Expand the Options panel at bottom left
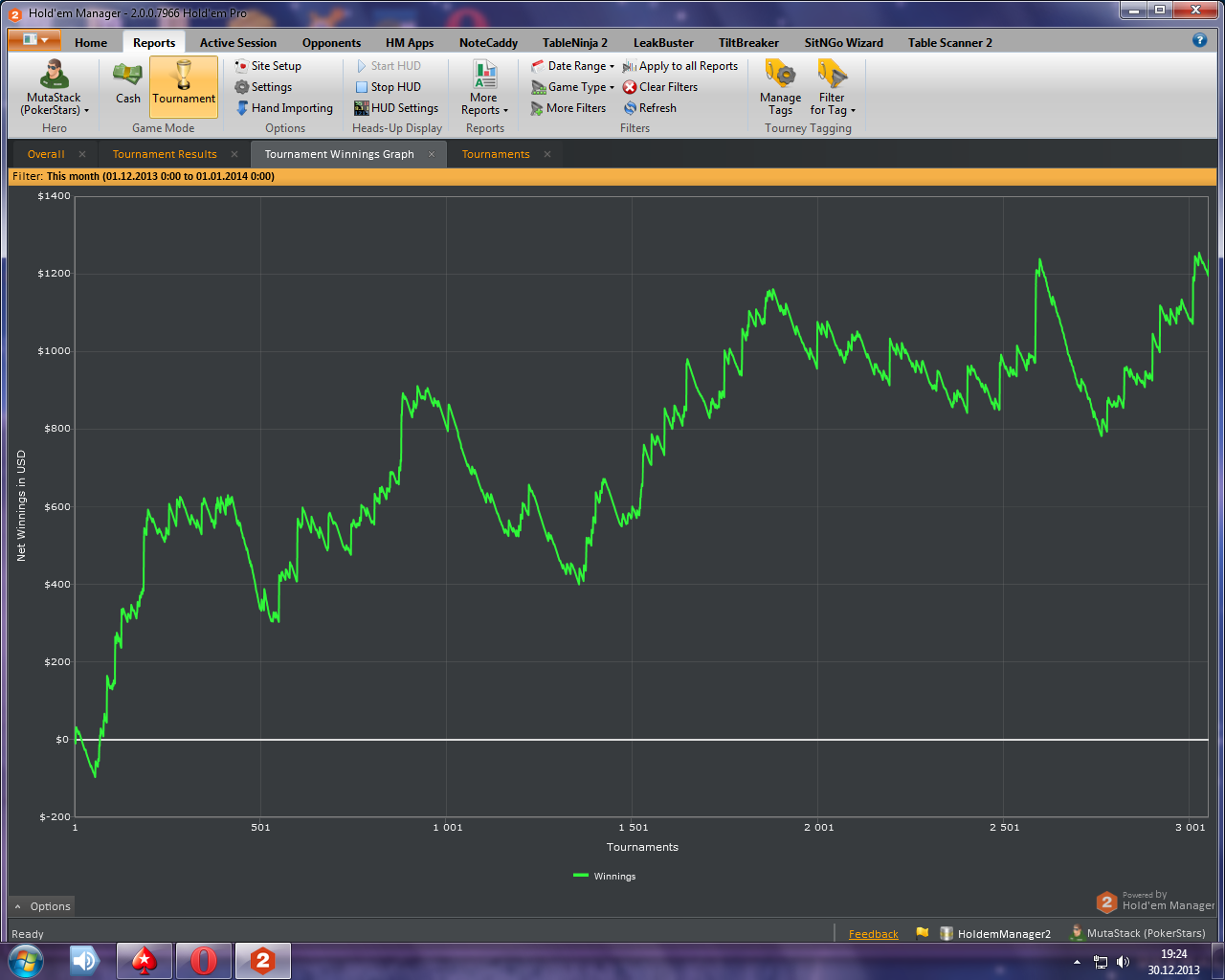This screenshot has width=1225, height=980. (42, 906)
